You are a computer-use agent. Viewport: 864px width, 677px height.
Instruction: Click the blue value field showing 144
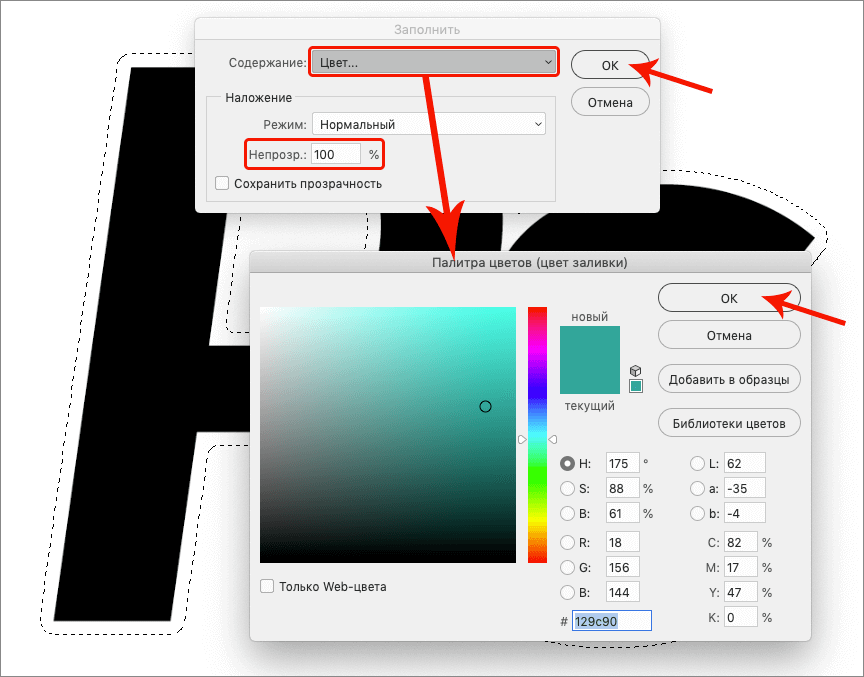(623, 592)
